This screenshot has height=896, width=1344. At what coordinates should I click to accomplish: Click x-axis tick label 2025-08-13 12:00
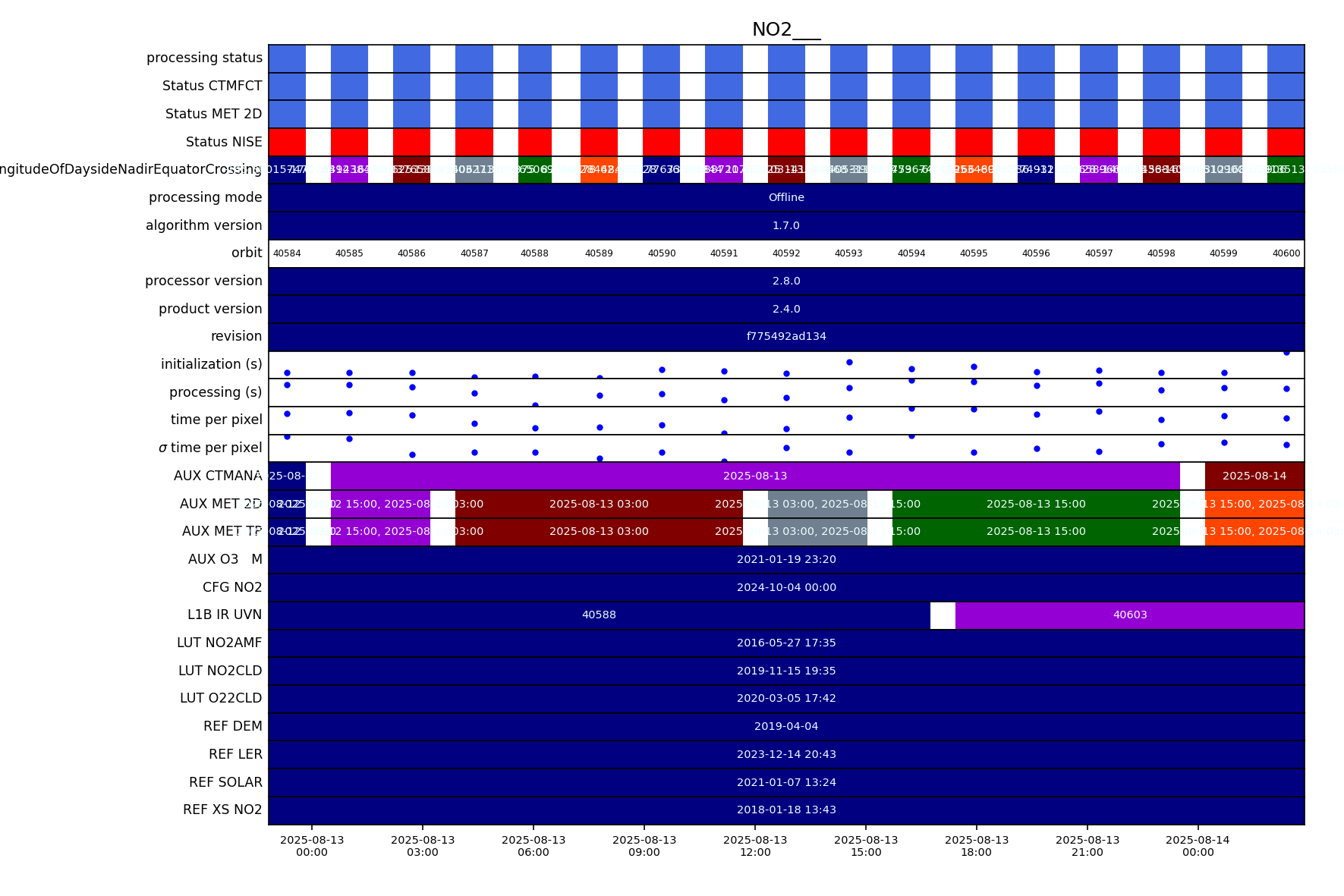coord(754,846)
